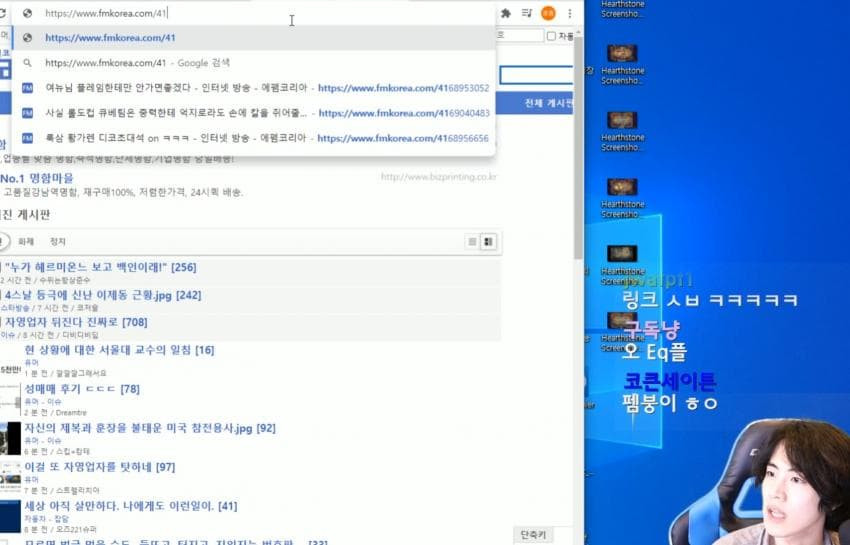Pick suggestion ending in 4169040483
Image resolution: width=850 pixels, height=545 pixels.
254,113
